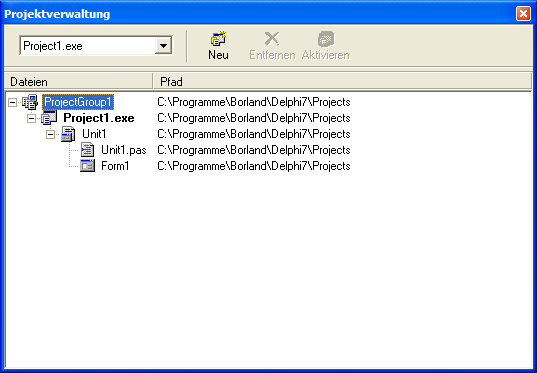Viewport: 537px width, 373px height.
Task: Click the Unit1 node icon
Action: point(68,134)
